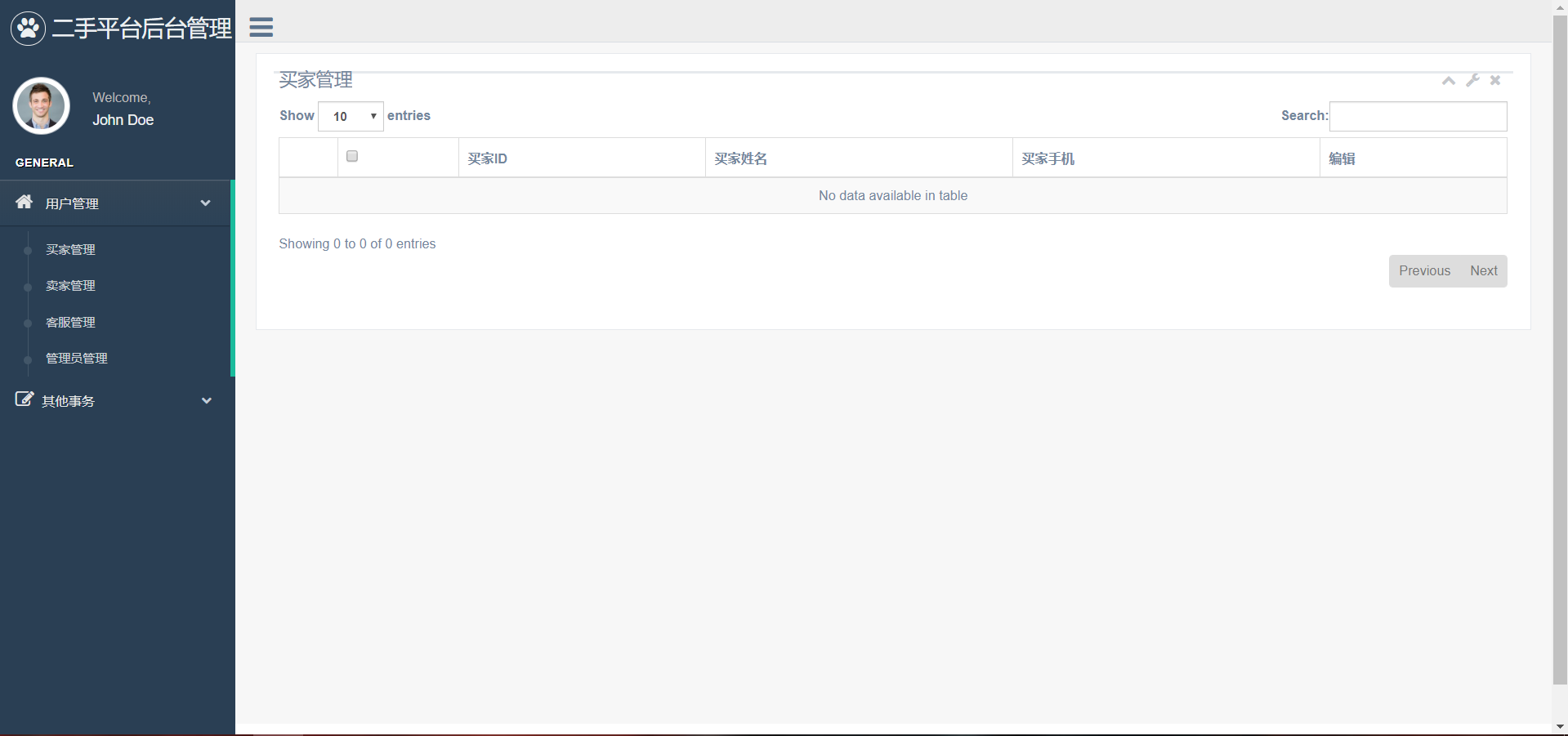Click the scrollbar down arrow

pos(1560,727)
